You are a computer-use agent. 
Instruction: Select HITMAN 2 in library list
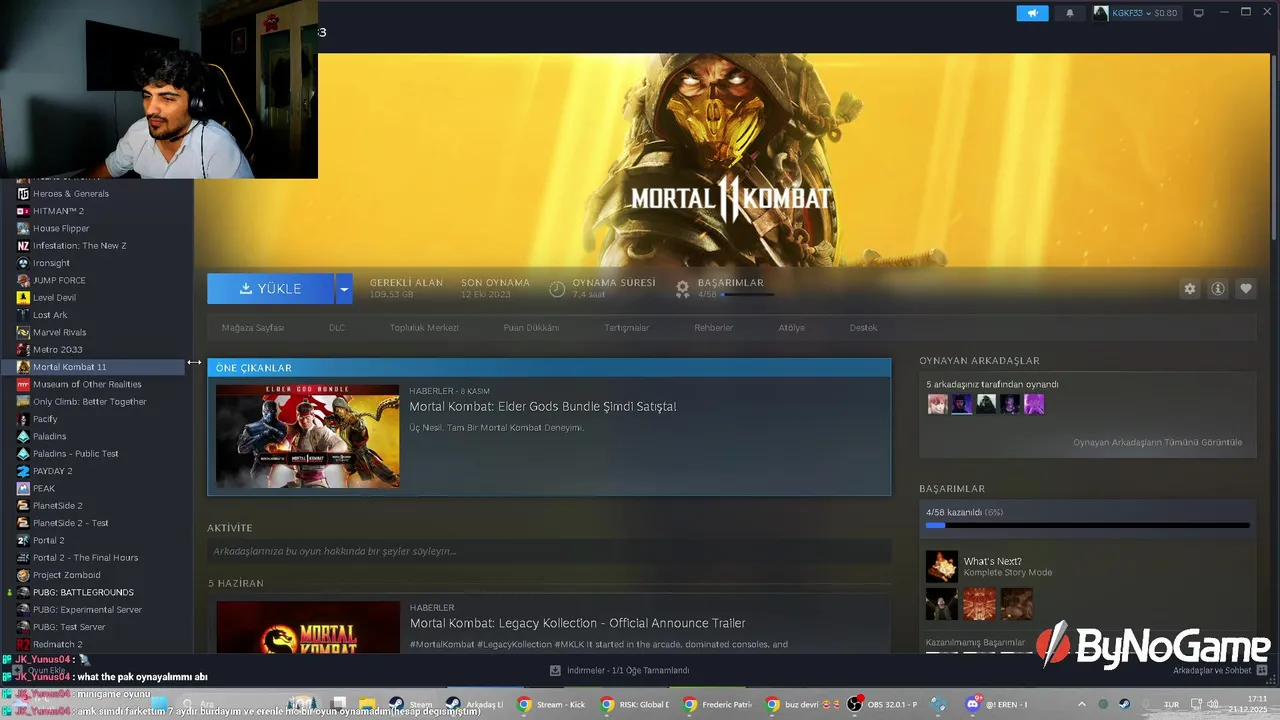pos(58,211)
